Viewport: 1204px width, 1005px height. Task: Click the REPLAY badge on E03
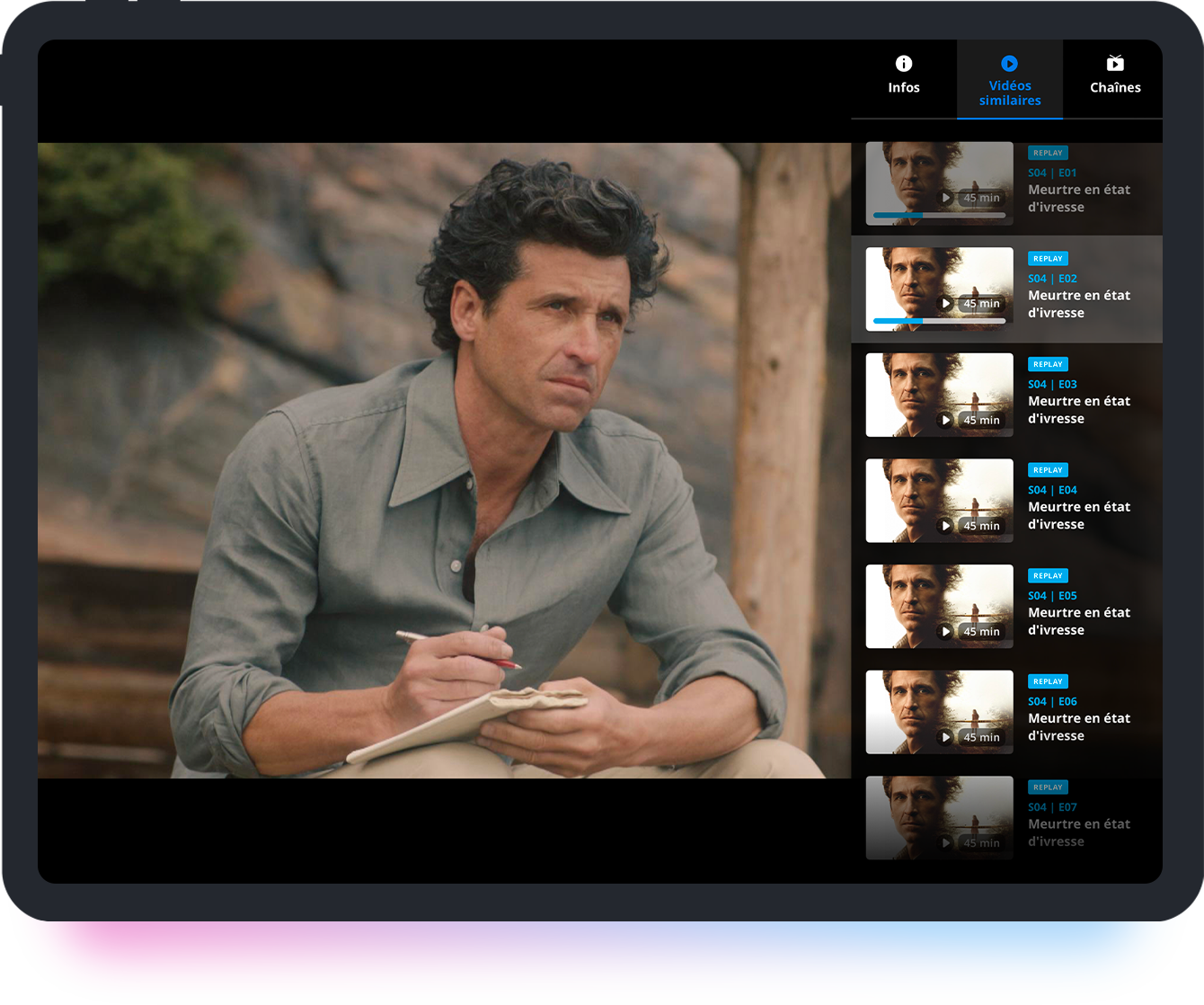click(1048, 364)
